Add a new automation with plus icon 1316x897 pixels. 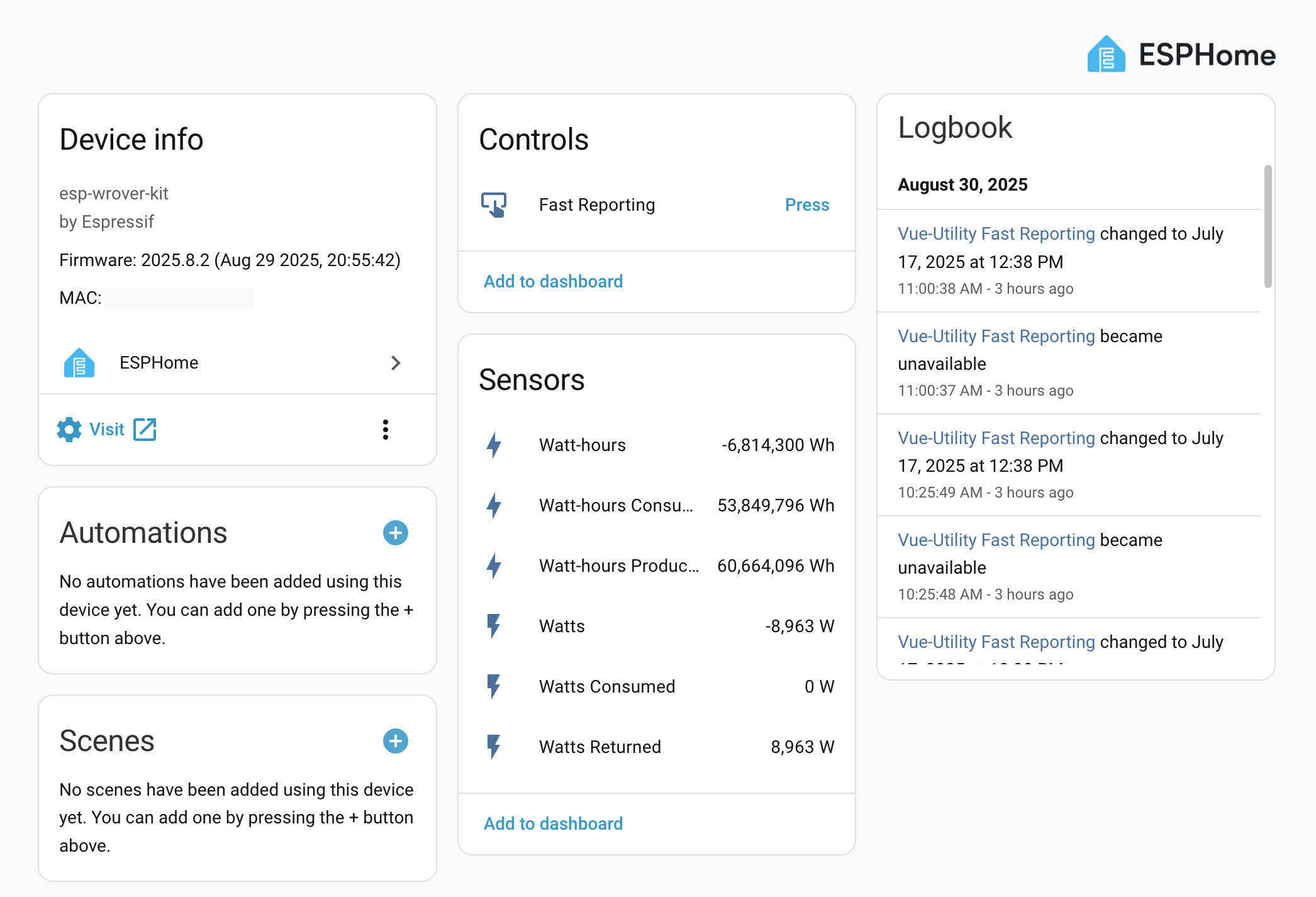click(395, 533)
